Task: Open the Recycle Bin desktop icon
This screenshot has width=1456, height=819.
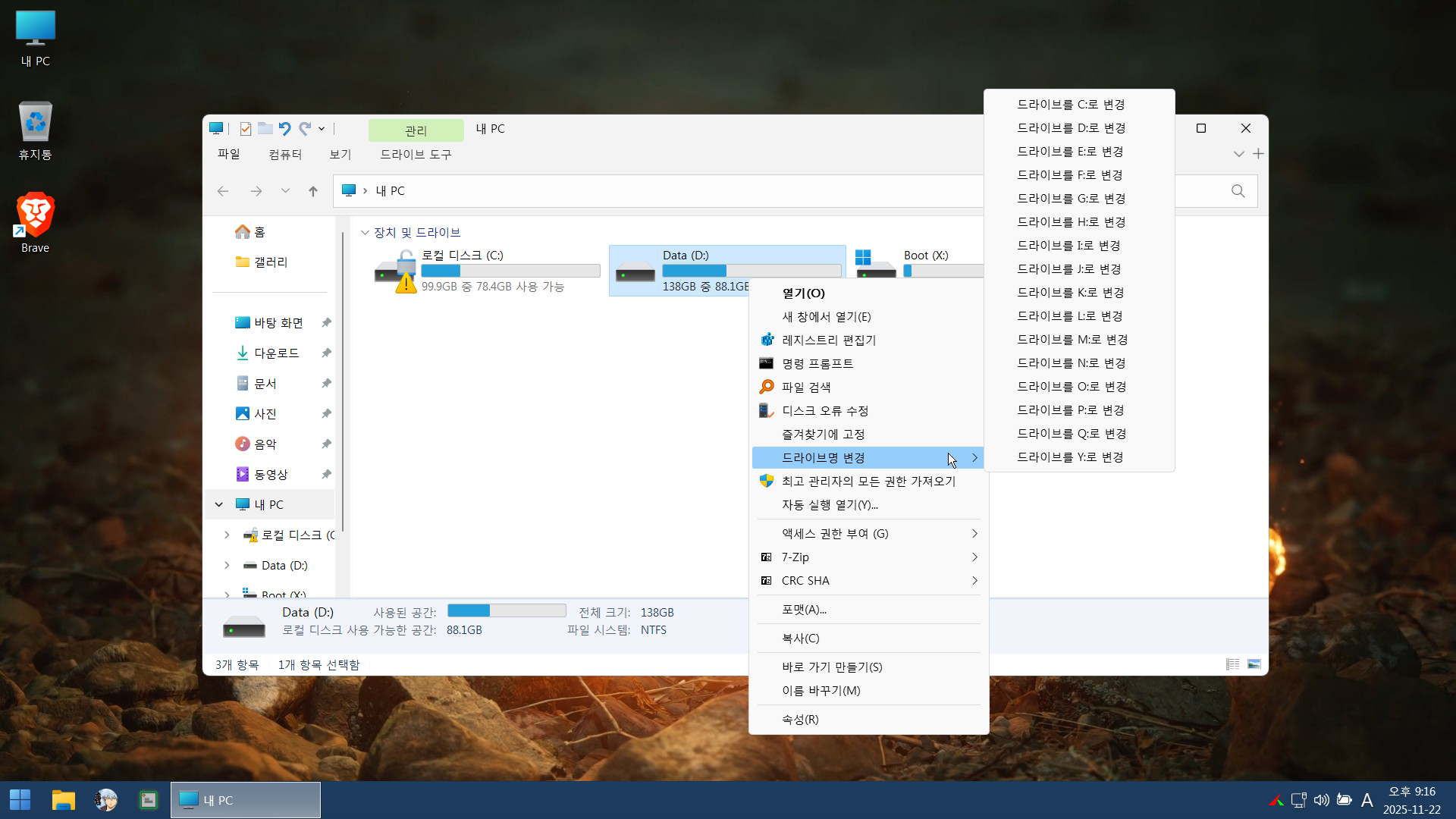Action: pos(35,130)
